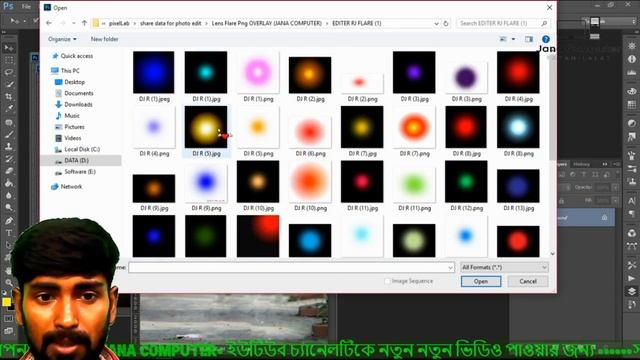Open the Desktop folder

coord(74,82)
